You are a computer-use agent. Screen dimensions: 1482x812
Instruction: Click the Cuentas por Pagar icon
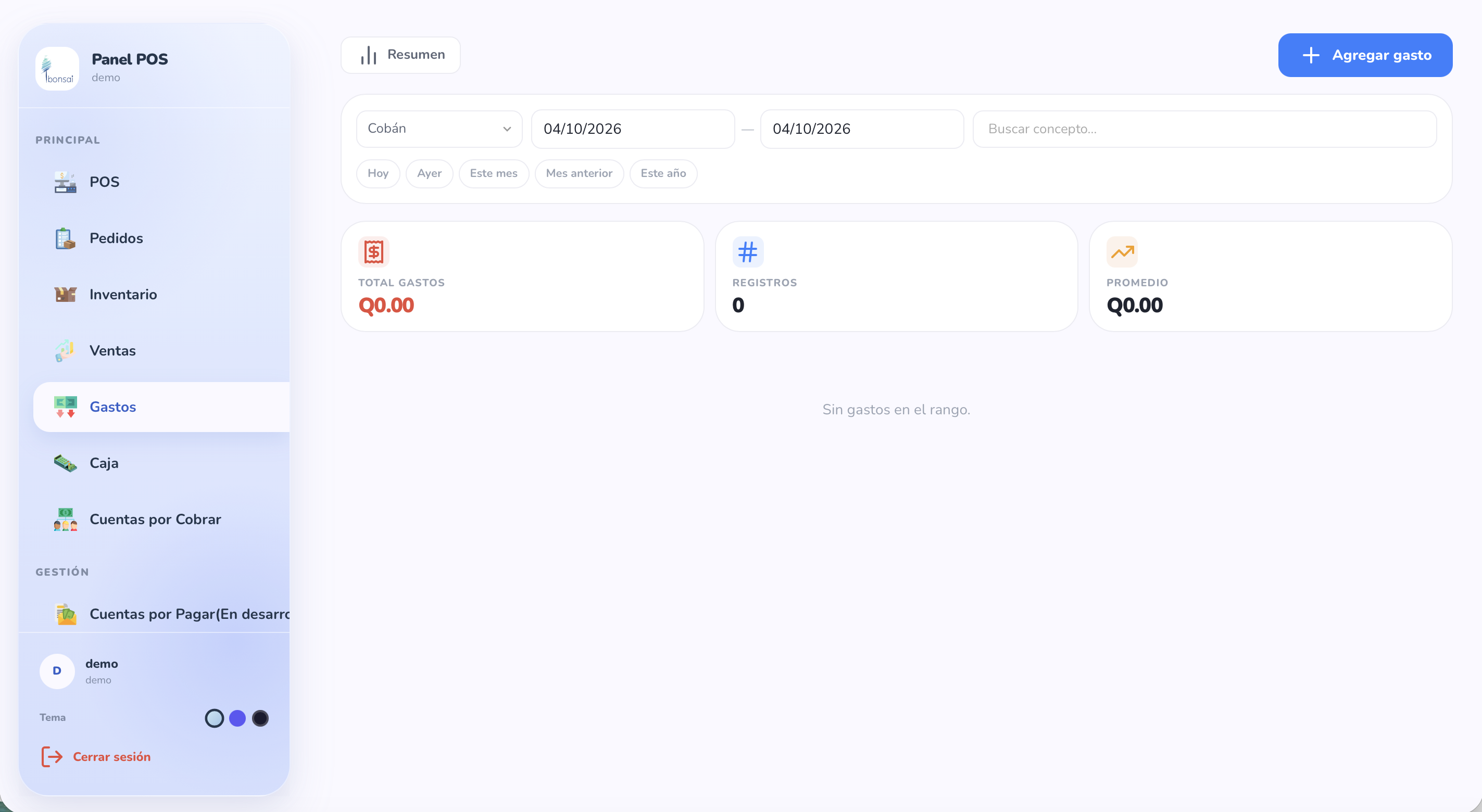point(65,614)
